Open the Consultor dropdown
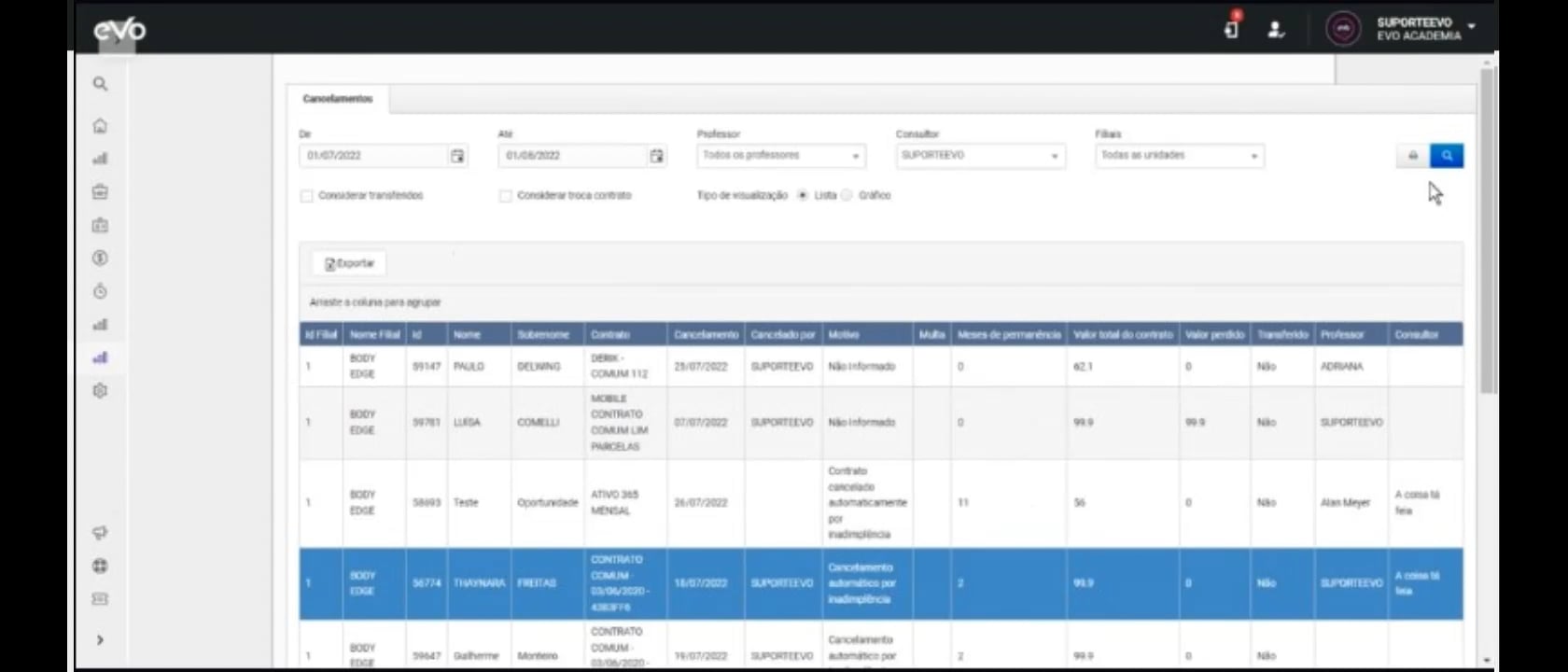The image size is (1568, 672). pyautogui.click(x=980, y=156)
